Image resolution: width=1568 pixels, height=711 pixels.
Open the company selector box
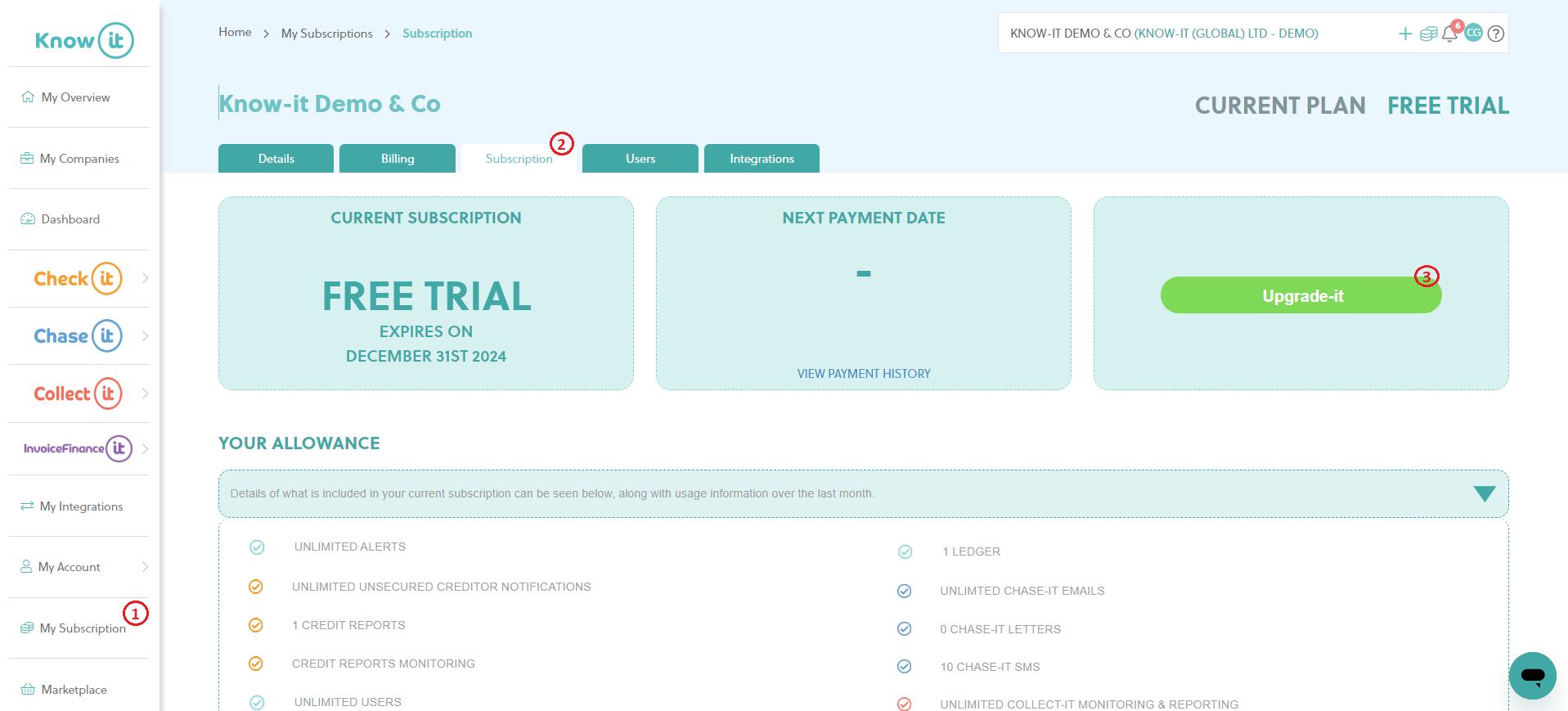[x=1253, y=33]
